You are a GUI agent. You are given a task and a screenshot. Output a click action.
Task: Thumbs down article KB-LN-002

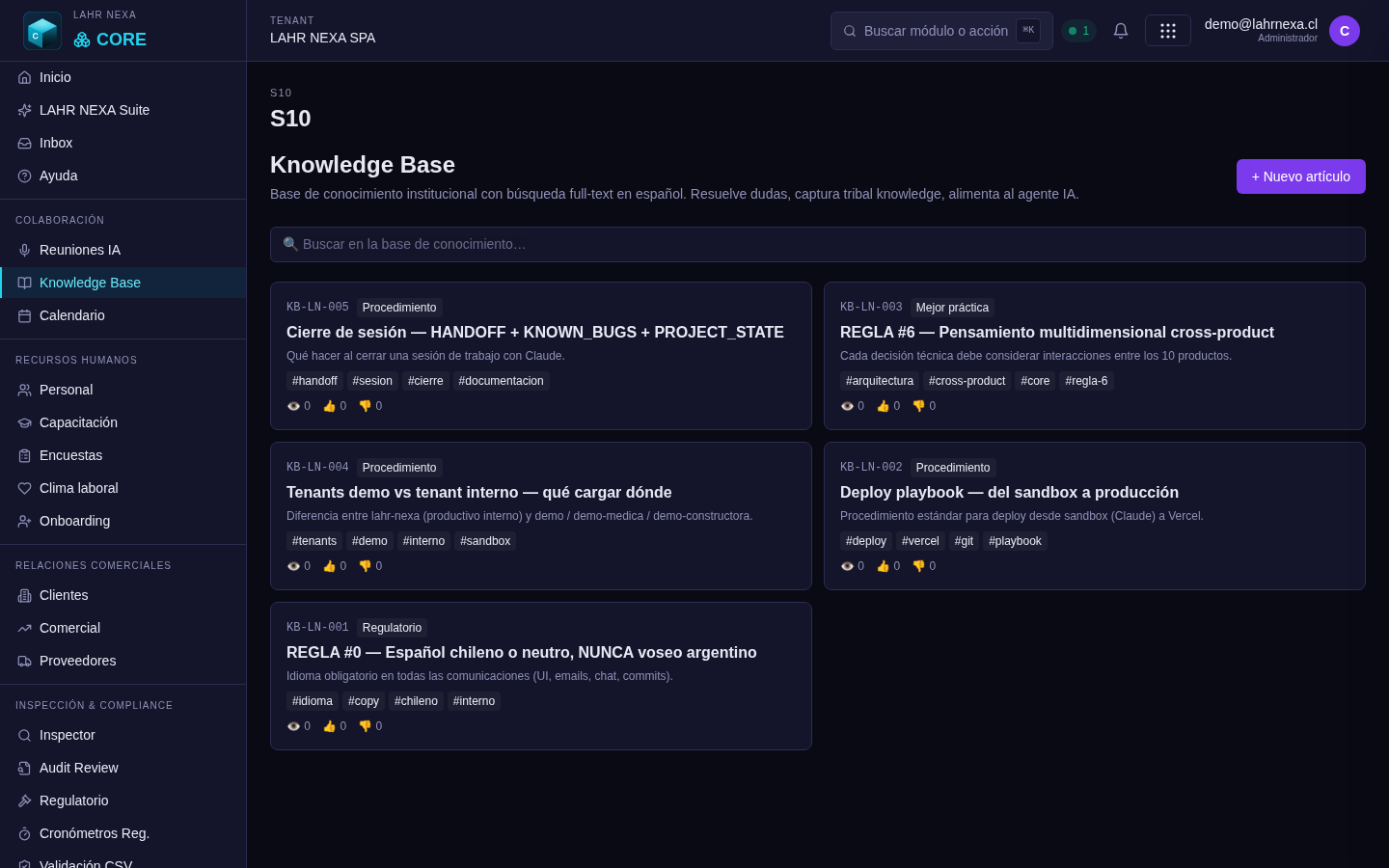pyautogui.click(x=923, y=566)
